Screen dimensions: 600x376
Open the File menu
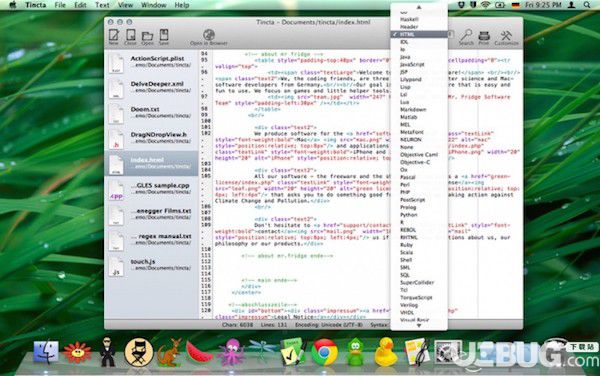click(60, 5)
